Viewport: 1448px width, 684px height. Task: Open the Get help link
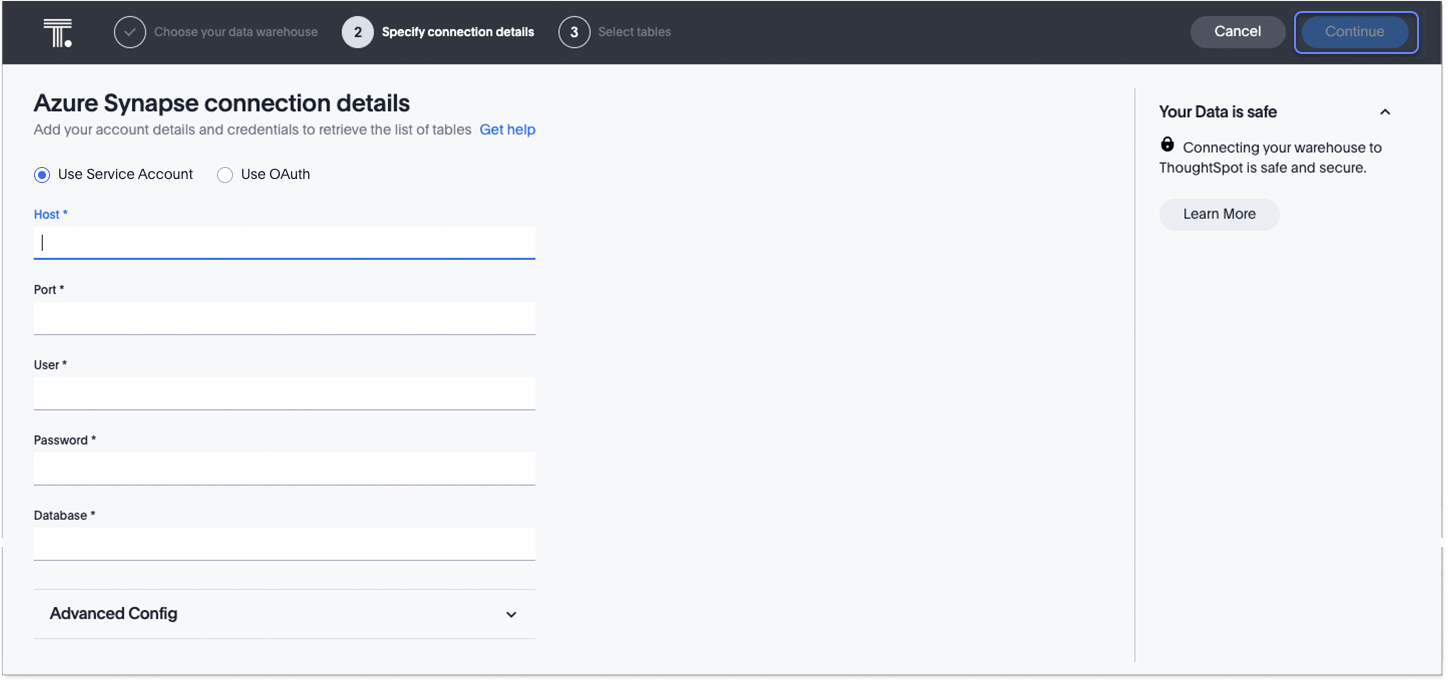pyautogui.click(x=507, y=130)
